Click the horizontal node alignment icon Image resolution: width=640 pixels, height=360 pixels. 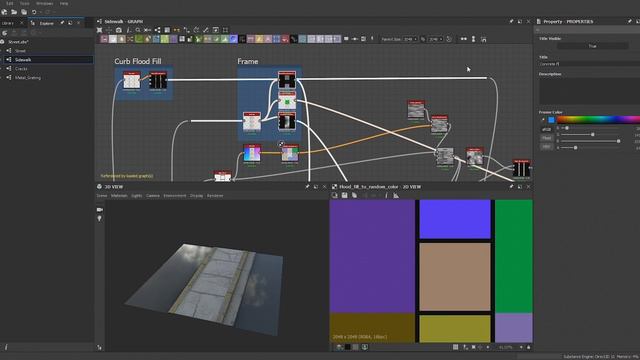coord(464,39)
